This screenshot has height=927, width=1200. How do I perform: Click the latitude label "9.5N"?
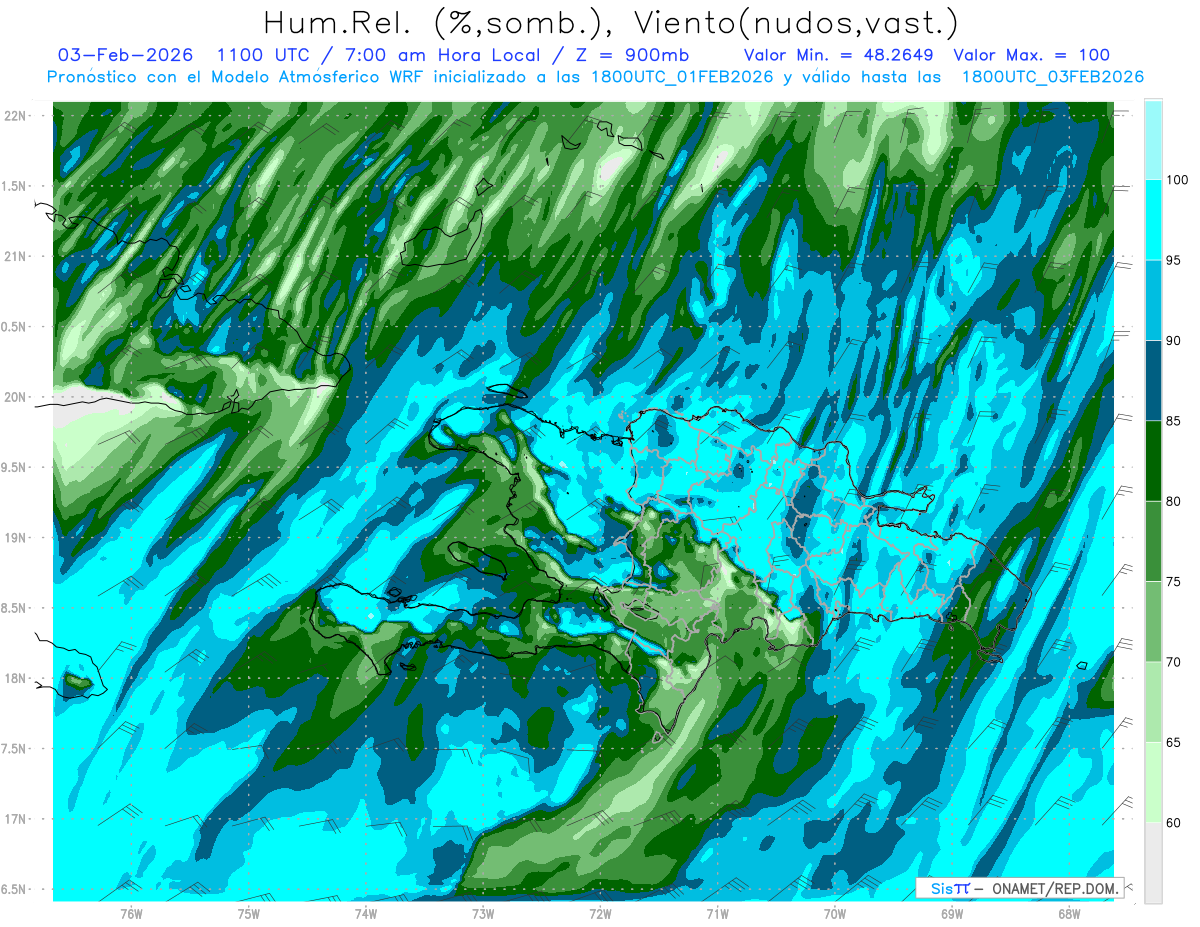click(15, 467)
